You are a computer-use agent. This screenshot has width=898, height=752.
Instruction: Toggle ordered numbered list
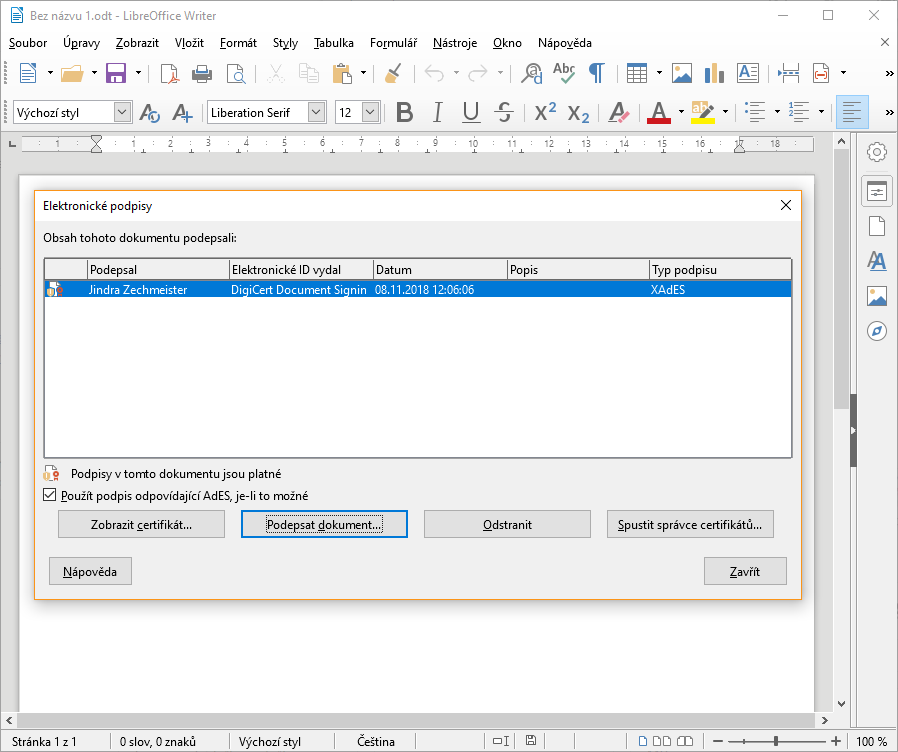tap(799, 112)
